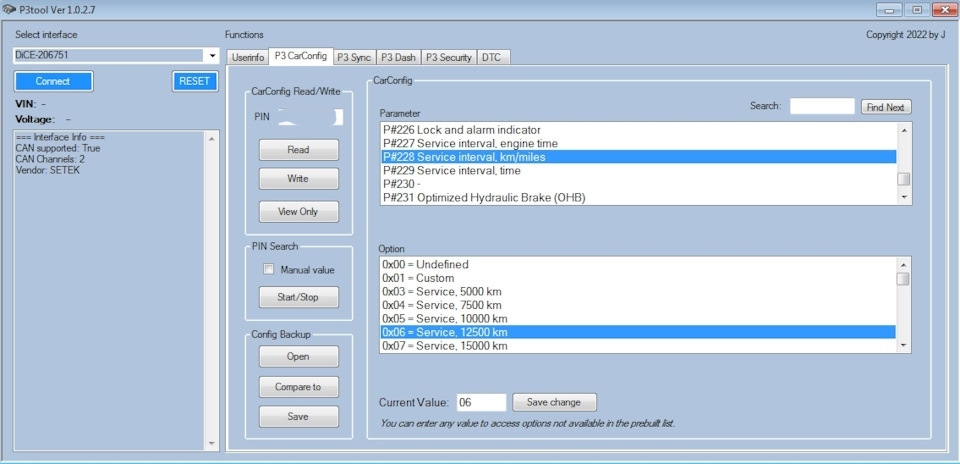Viewport: 960px width, 464px height.
Task: Click the P3tool app icon in title bar
Action: (9, 10)
